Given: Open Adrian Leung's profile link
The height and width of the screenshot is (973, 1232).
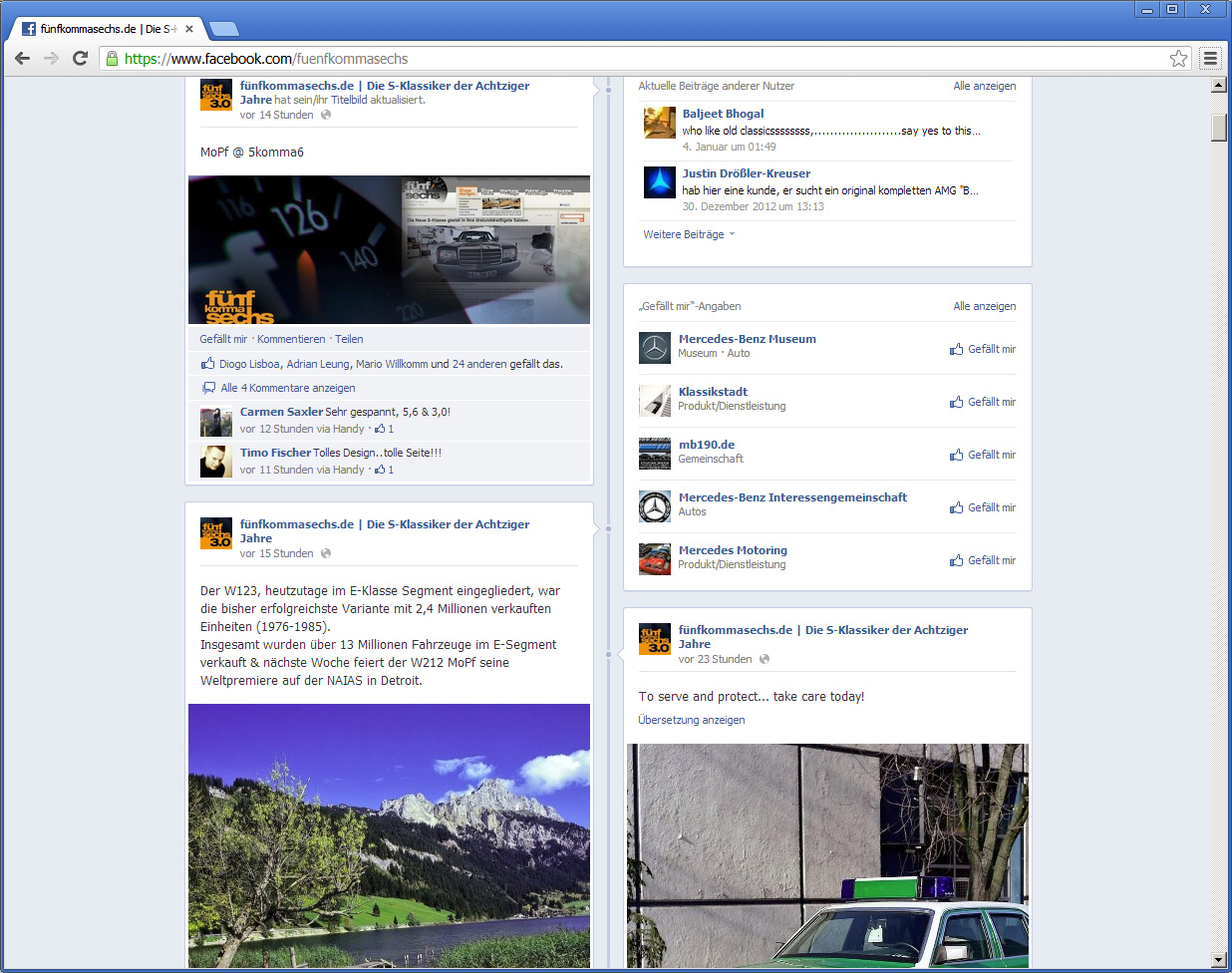Looking at the screenshot, I should (318, 364).
